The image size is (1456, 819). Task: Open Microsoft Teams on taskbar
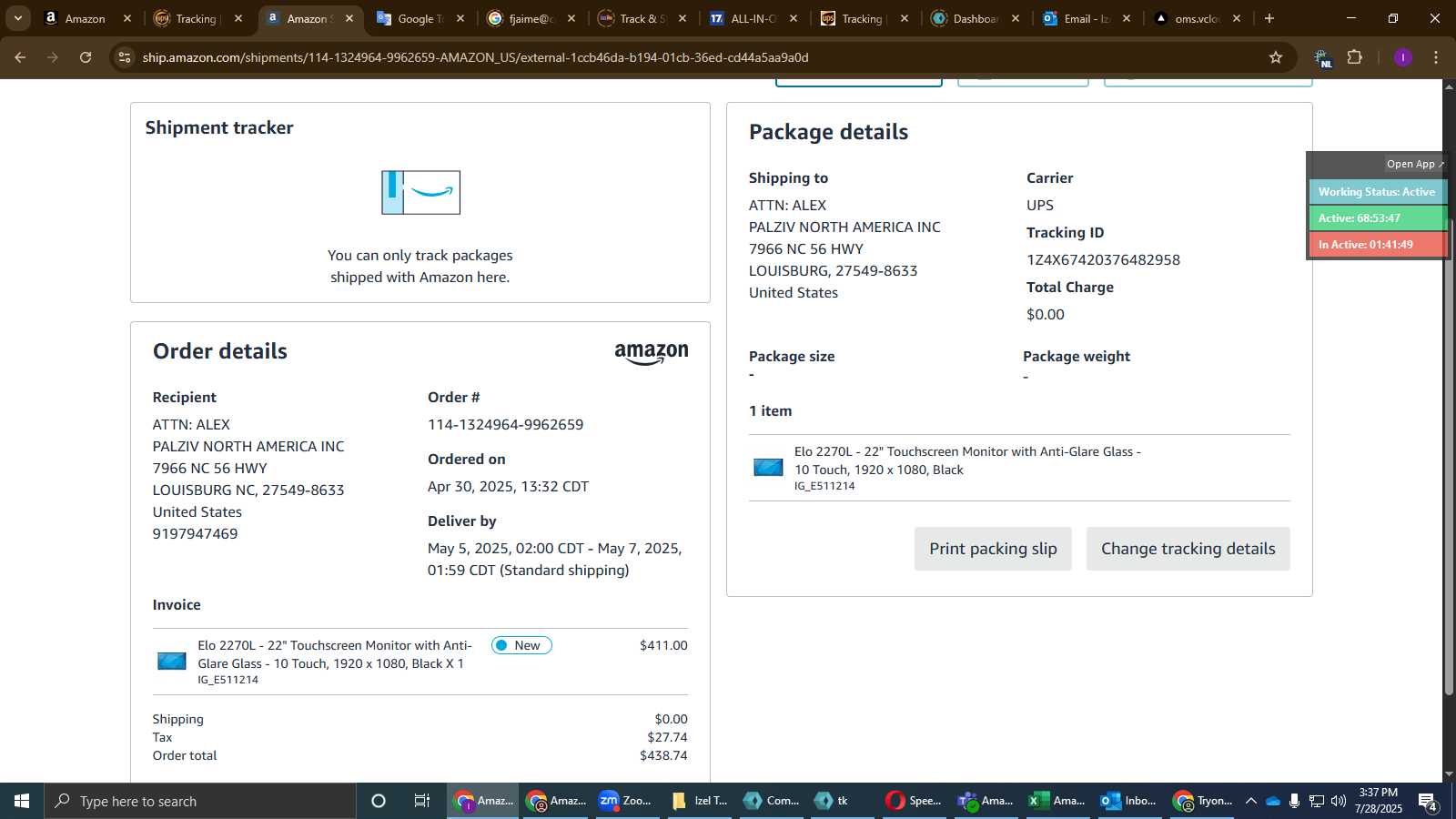(x=986, y=801)
